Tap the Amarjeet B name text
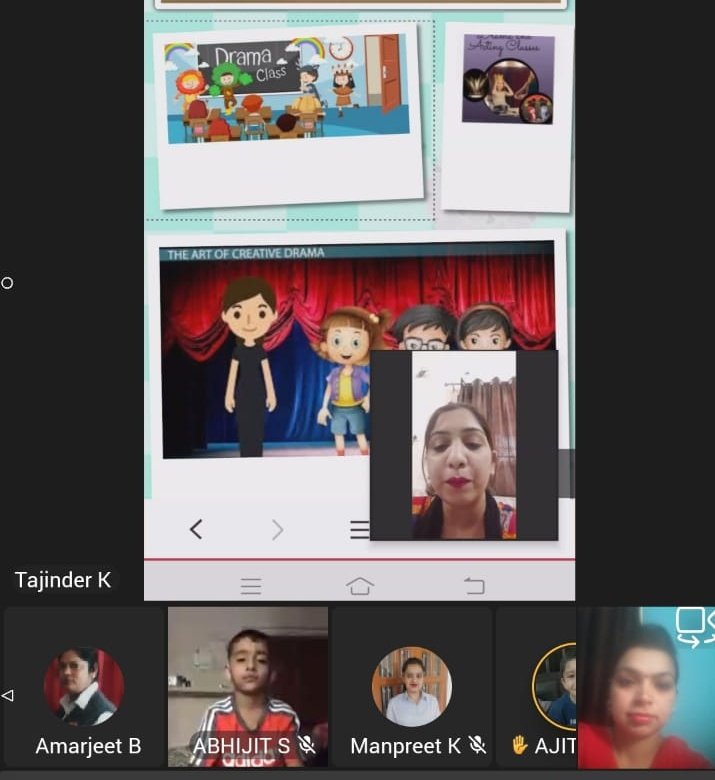 [88, 746]
